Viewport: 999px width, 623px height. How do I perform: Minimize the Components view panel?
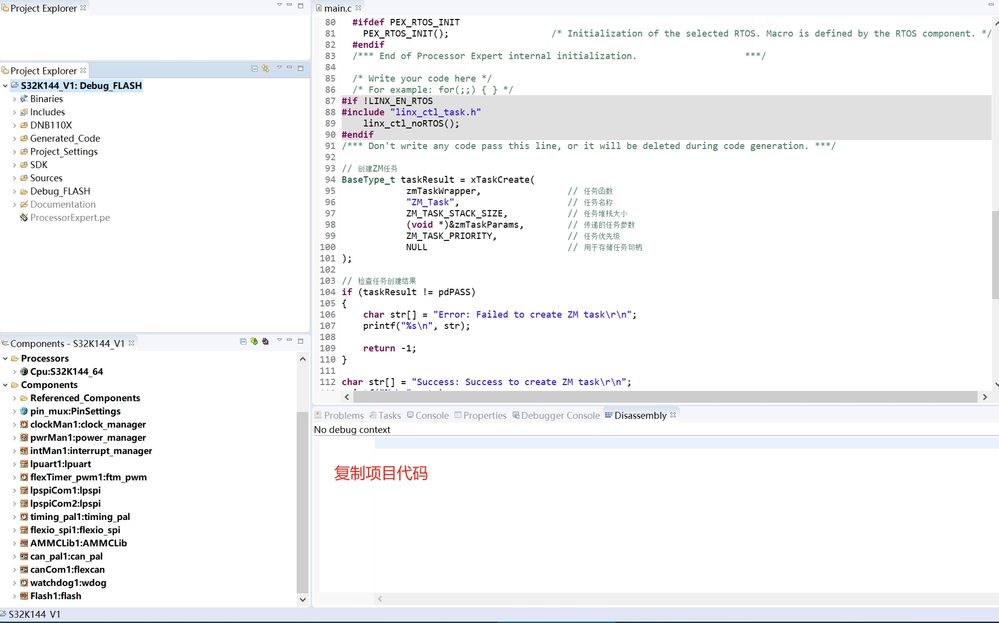point(289,341)
